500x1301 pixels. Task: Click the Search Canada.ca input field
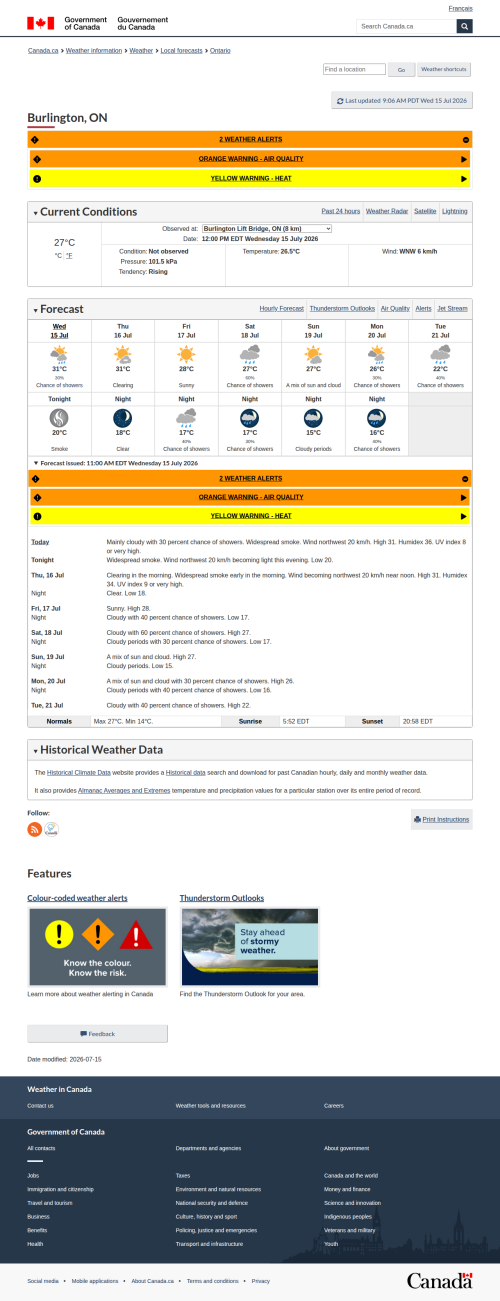[407, 26]
